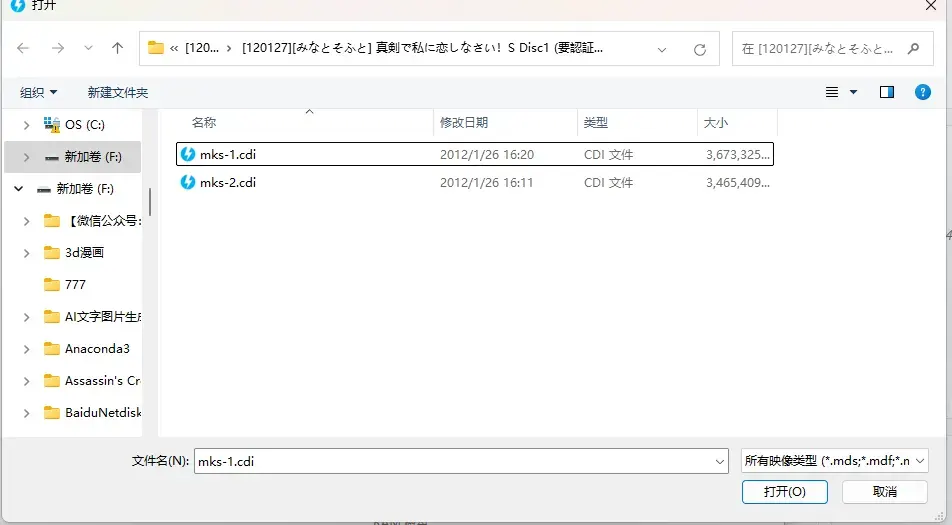This screenshot has height=525, width=952.
Task: Expand the highlighted 新加卷 (F:) node
Action: click(26, 157)
